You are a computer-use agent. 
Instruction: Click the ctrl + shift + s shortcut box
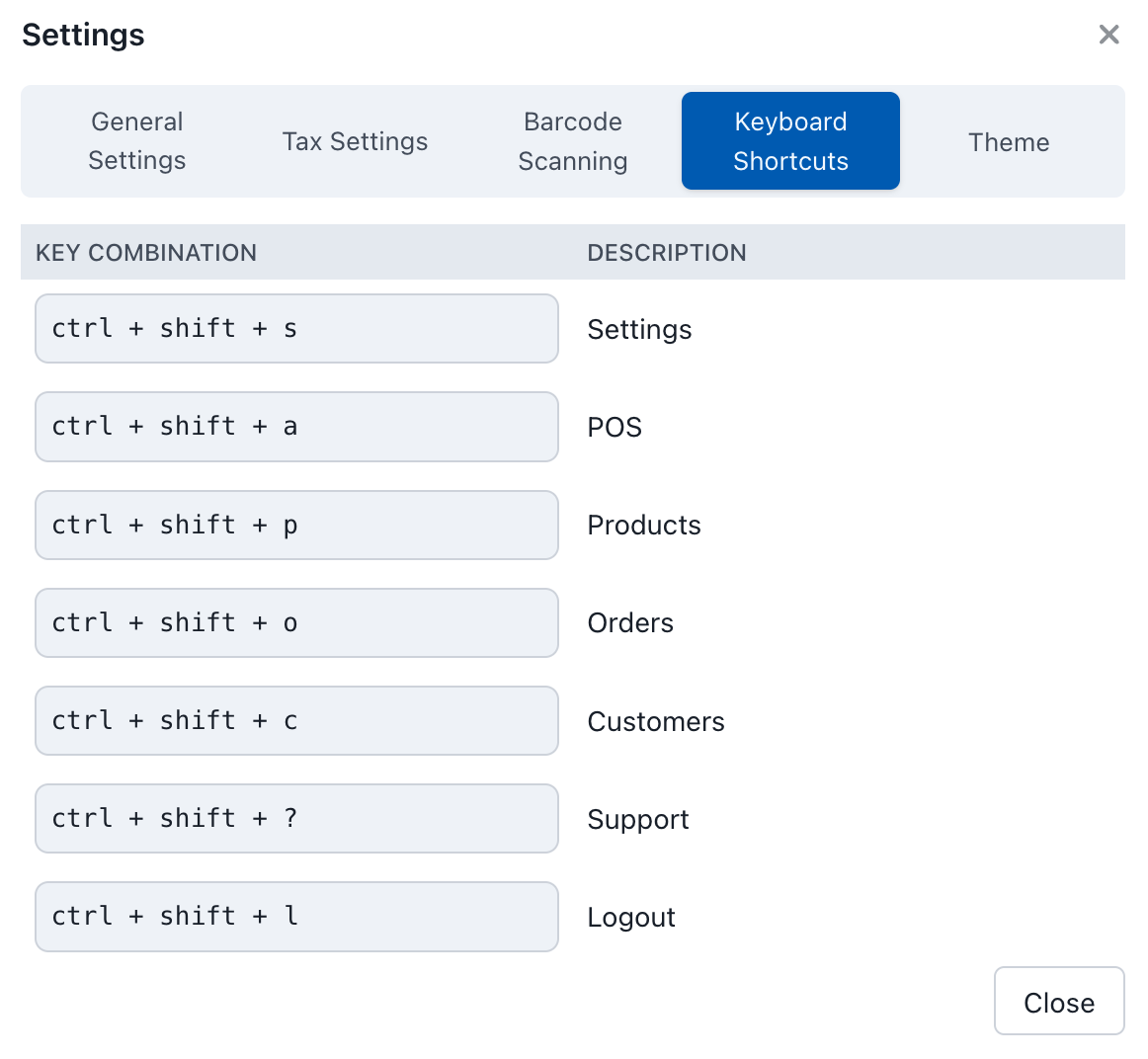[296, 328]
